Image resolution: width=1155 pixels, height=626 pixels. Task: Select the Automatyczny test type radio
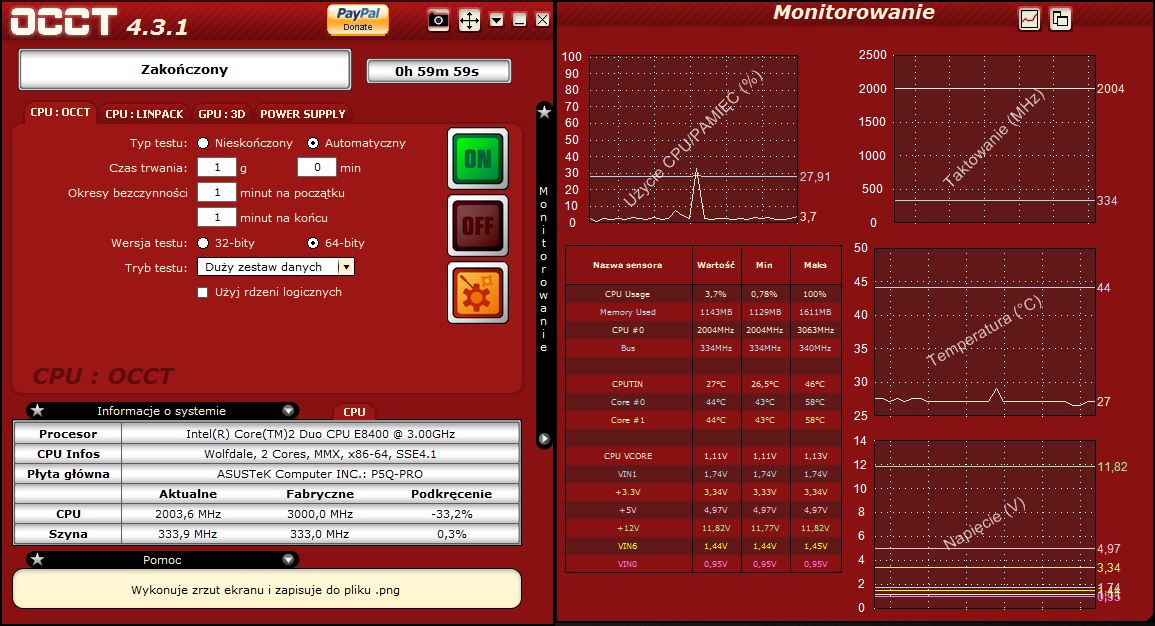click(313, 143)
